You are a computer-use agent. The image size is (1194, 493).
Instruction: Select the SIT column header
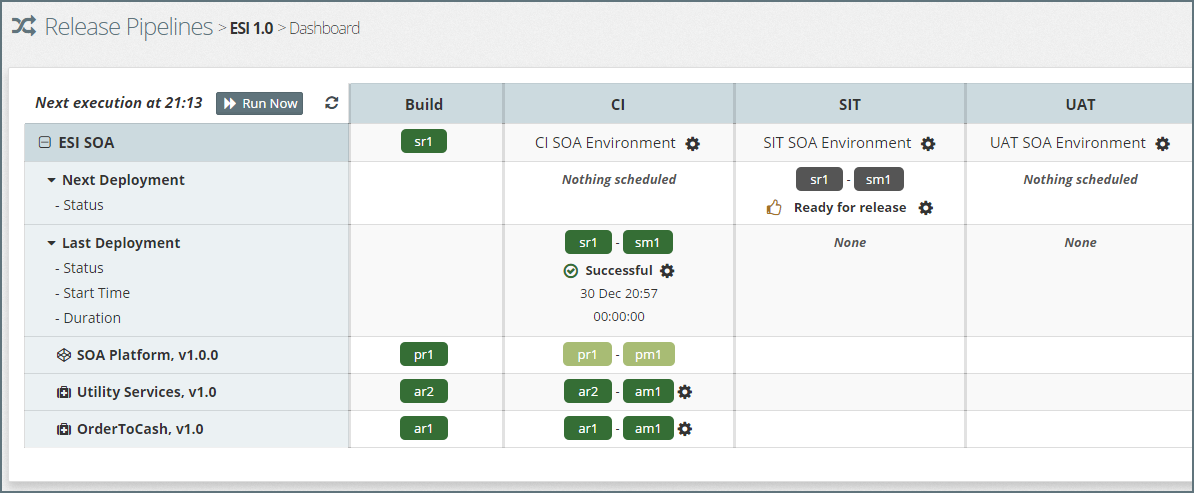849,104
